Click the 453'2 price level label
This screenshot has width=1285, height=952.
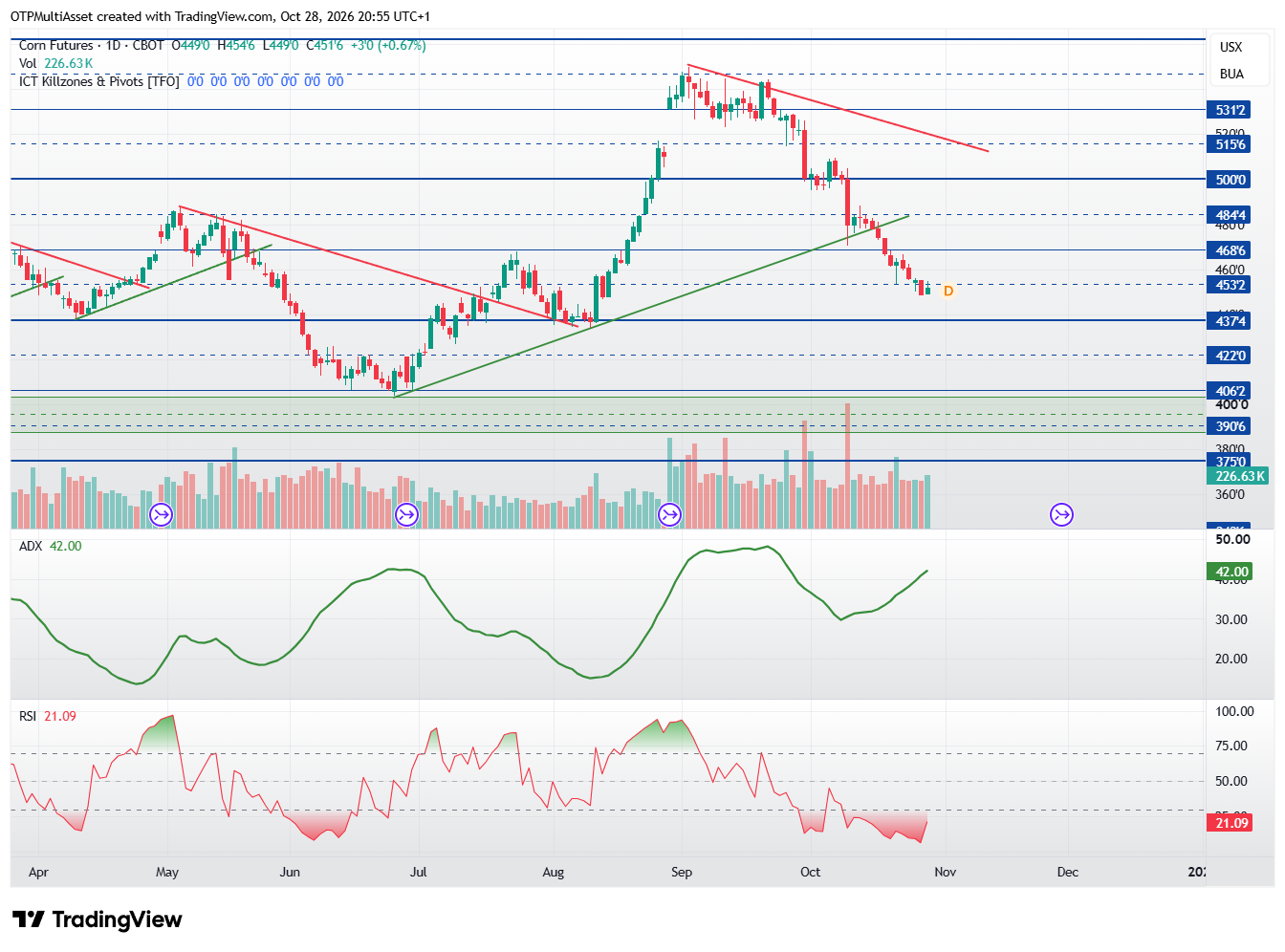coord(1230,285)
